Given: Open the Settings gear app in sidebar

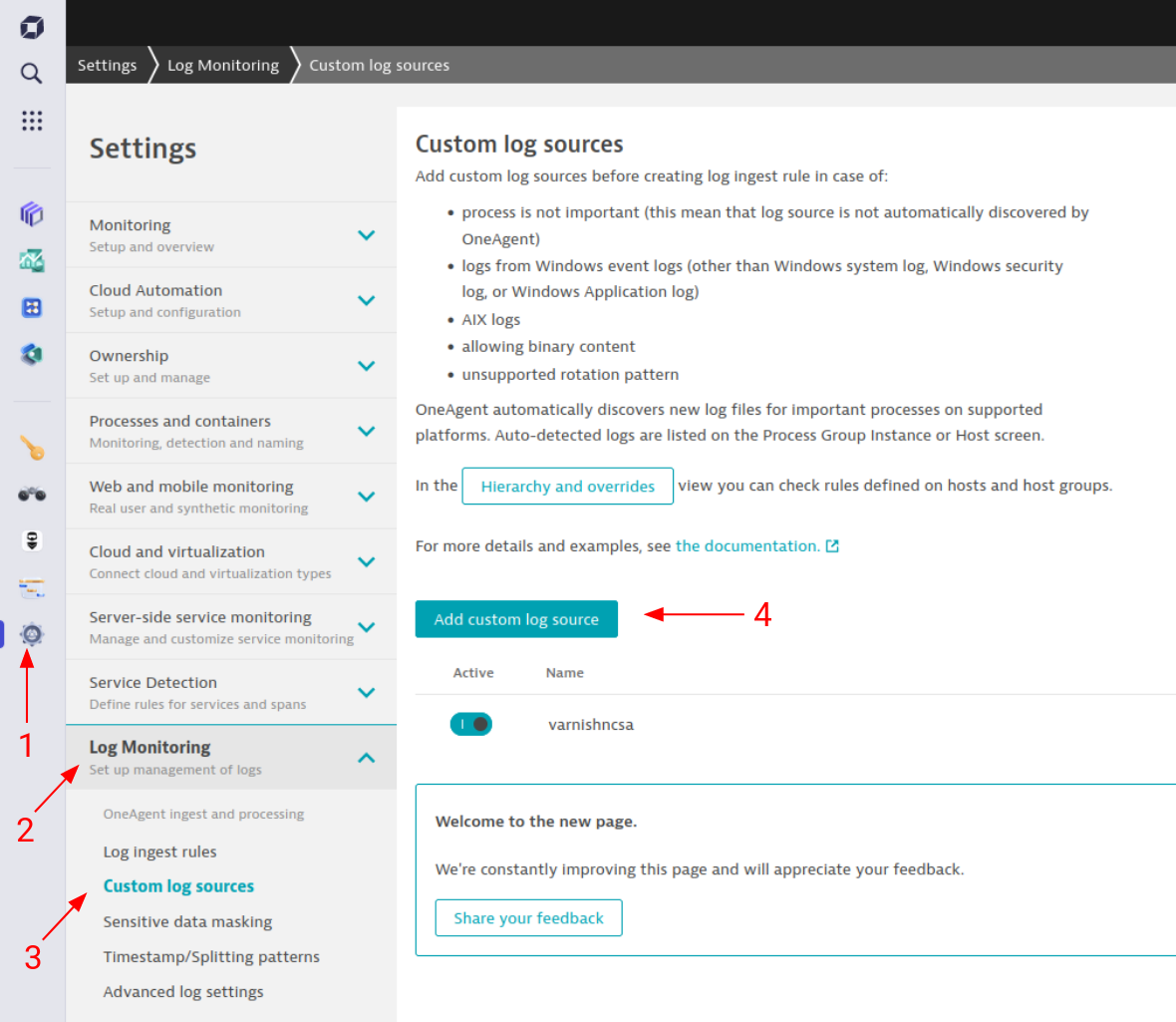Looking at the screenshot, I should click(32, 634).
